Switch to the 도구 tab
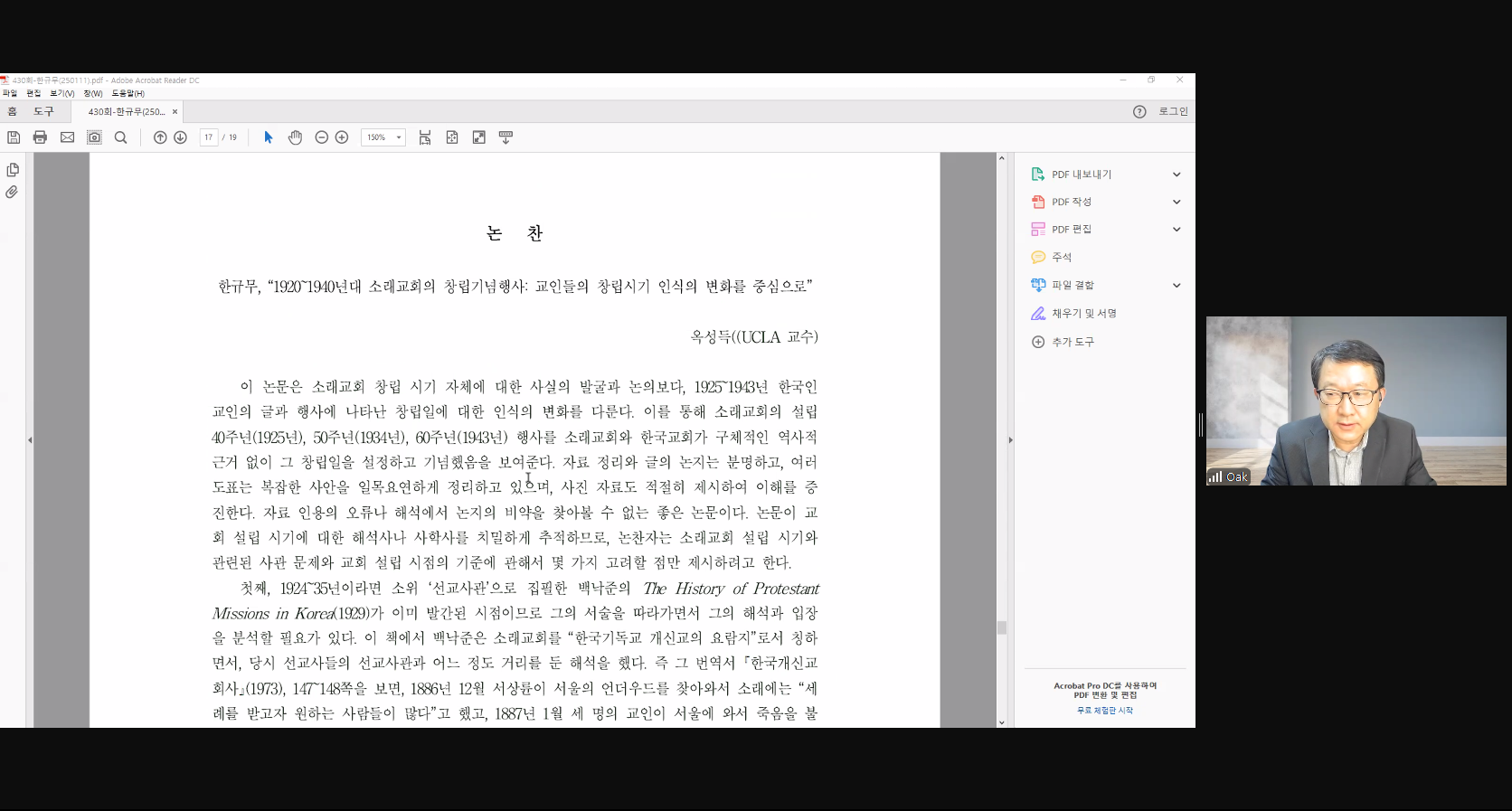The width and height of the screenshot is (1512, 811). click(x=43, y=111)
